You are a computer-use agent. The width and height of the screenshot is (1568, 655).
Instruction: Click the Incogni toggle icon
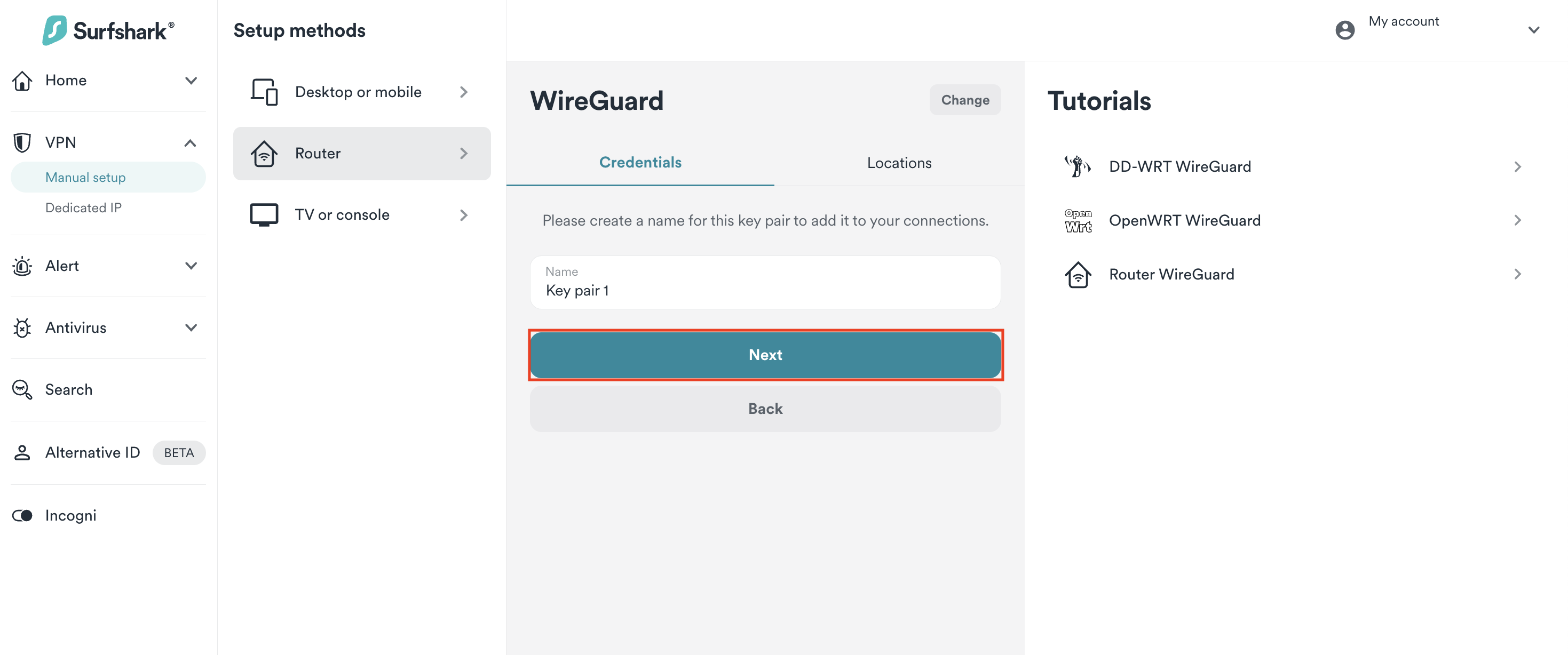click(22, 516)
